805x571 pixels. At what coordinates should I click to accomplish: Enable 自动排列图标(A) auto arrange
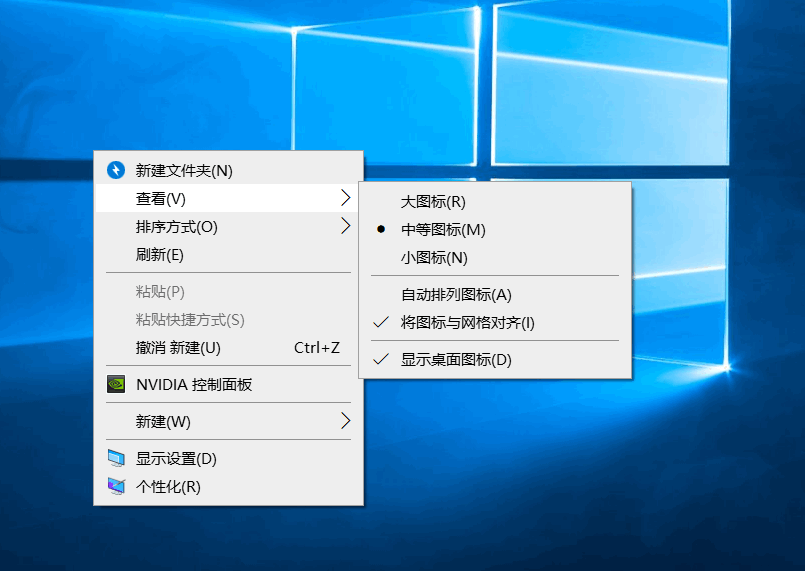495,294
